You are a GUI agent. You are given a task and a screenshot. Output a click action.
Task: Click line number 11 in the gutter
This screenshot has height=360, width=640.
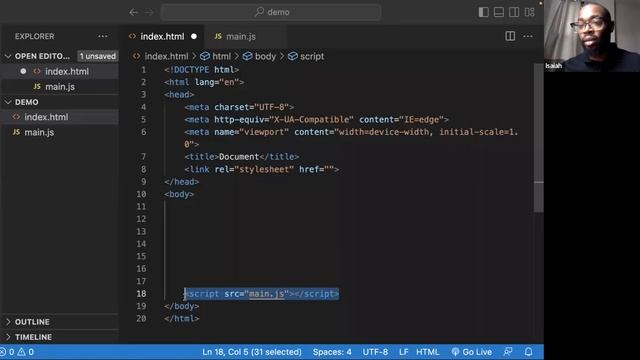141,207
